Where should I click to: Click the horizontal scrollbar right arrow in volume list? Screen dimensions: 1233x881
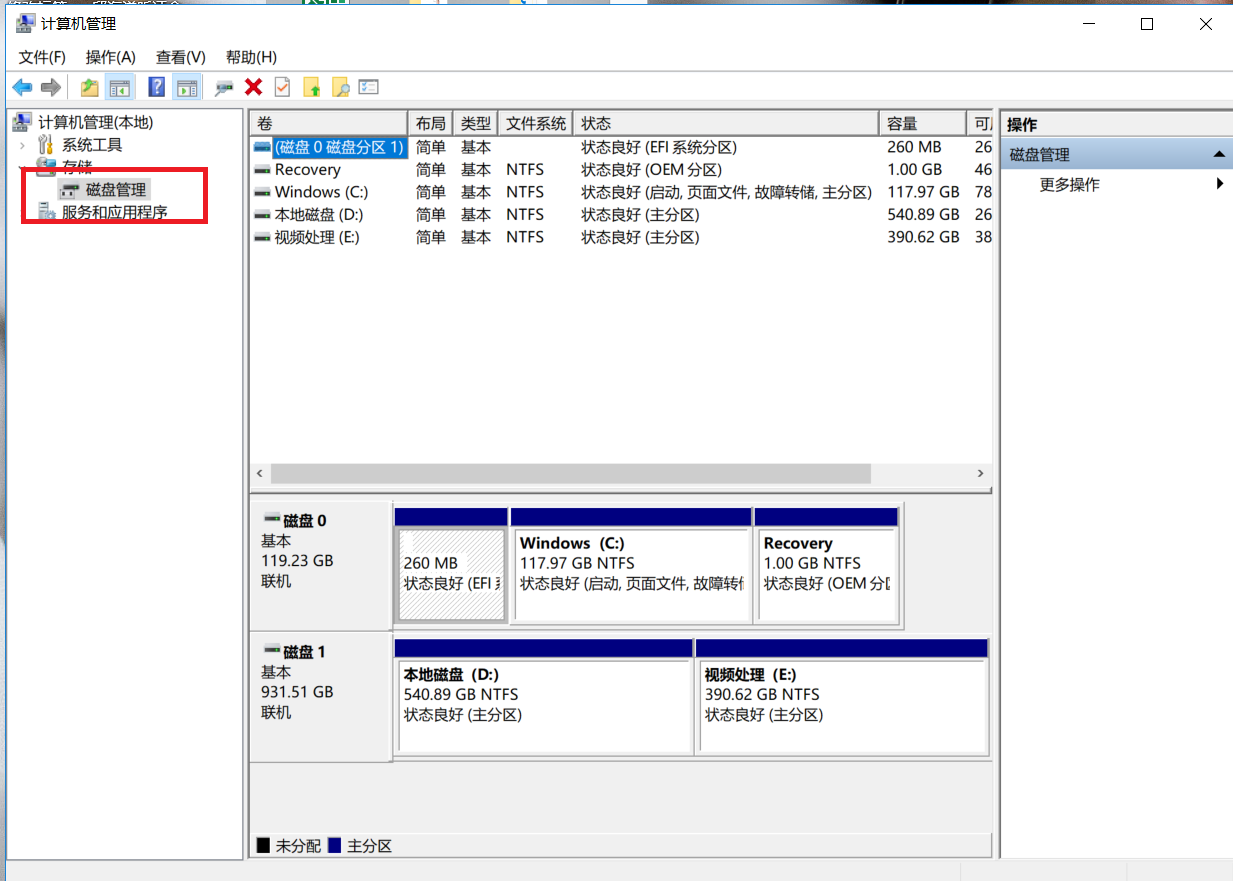point(981,473)
